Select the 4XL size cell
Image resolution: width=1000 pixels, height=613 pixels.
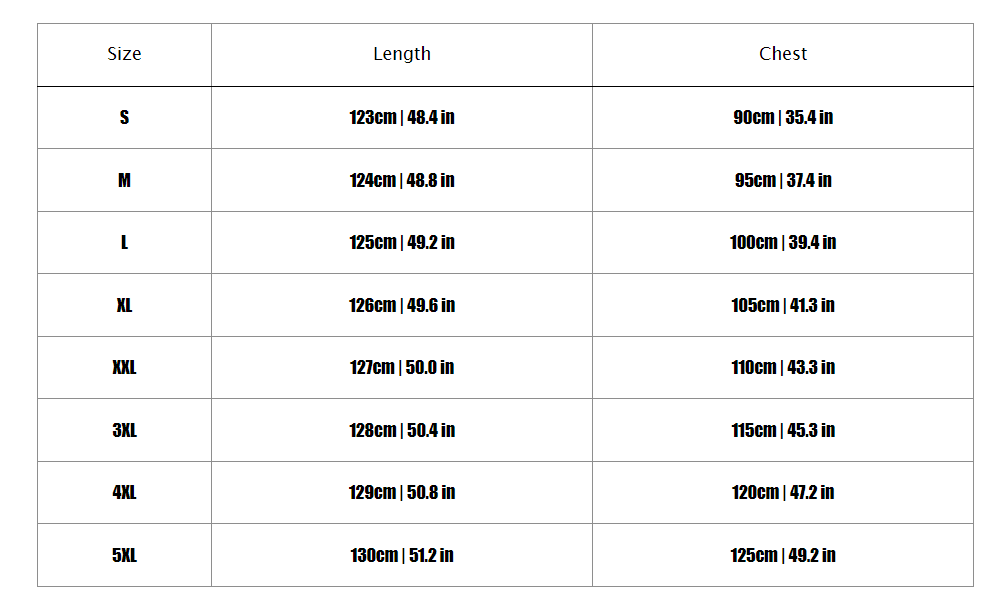click(x=124, y=492)
